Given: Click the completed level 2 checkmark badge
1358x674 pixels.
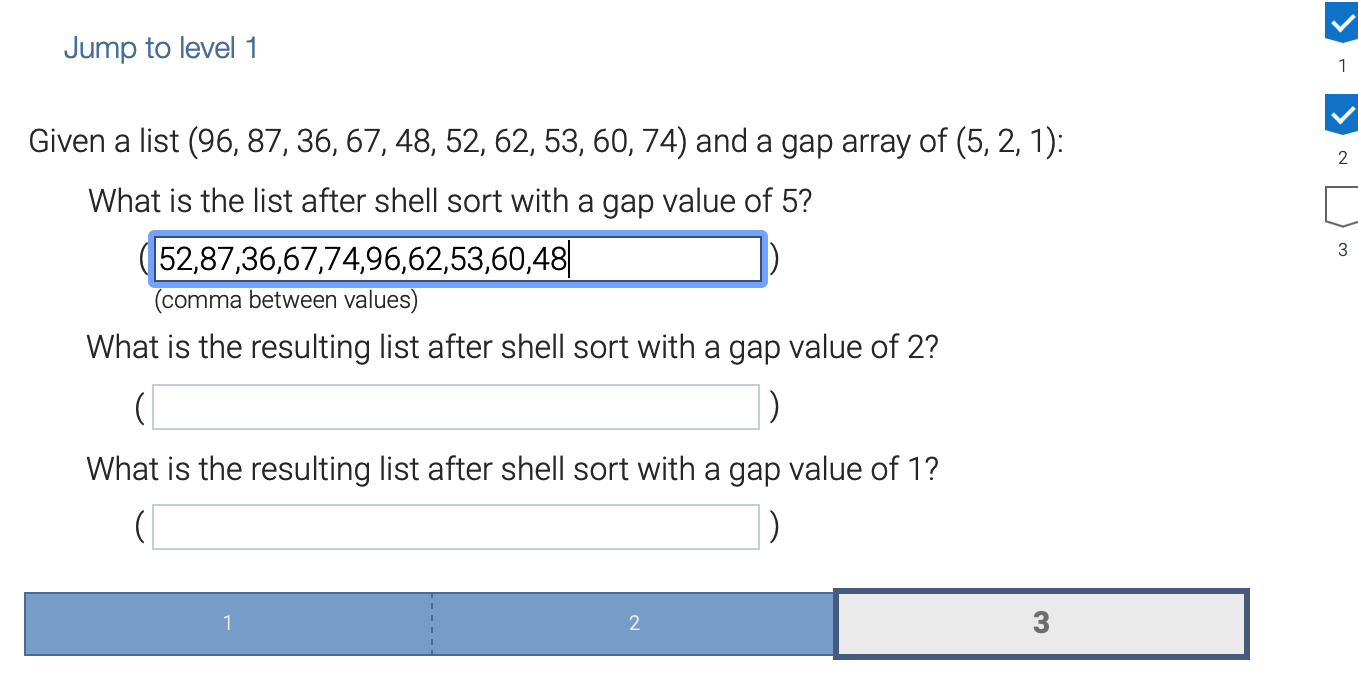Looking at the screenshot, I should (x=1341, y=114).
